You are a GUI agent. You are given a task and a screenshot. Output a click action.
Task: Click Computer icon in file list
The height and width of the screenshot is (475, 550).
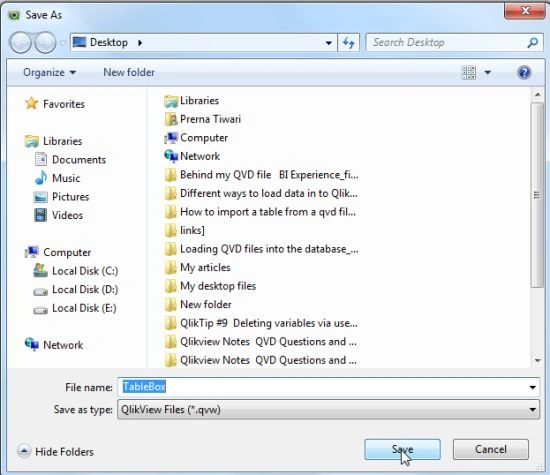[x=171, y=138]
